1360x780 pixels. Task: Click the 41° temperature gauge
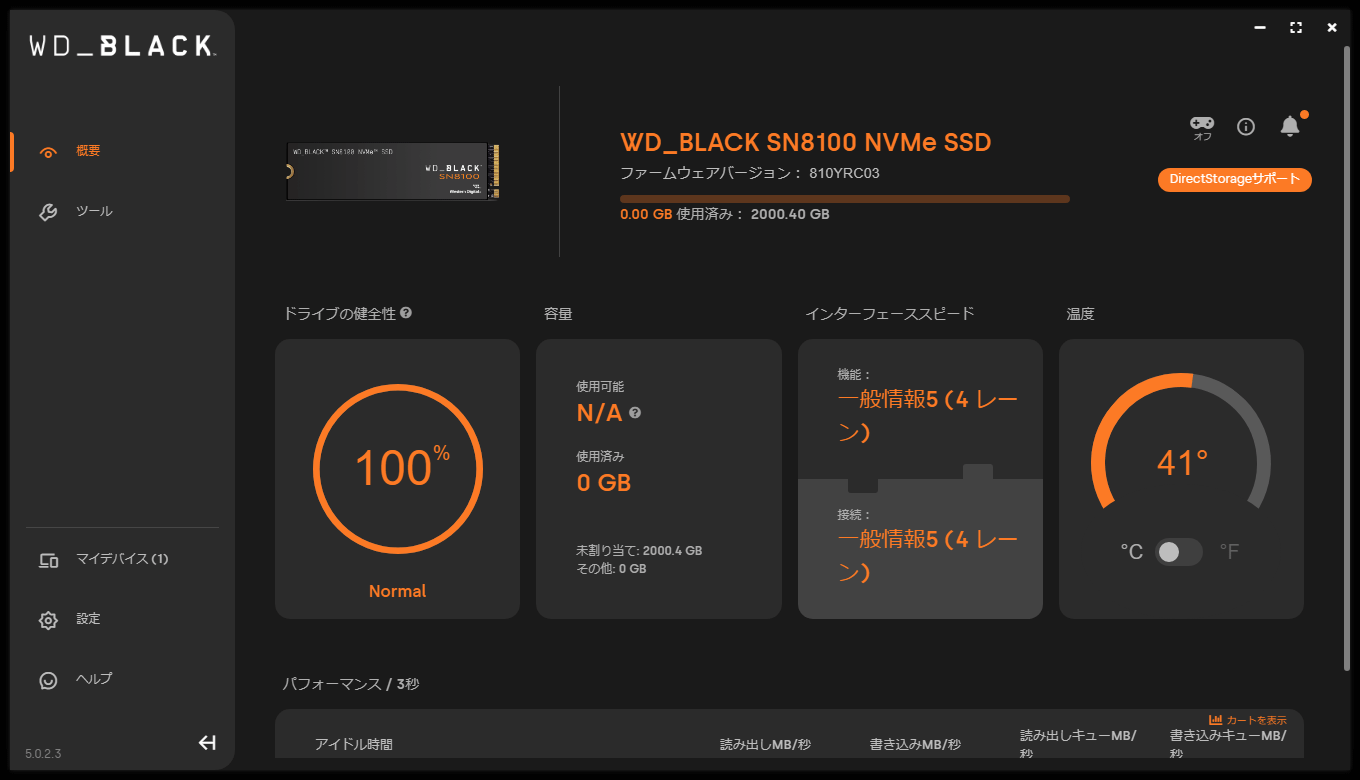pyautogui.click(x=1181, y=463)
